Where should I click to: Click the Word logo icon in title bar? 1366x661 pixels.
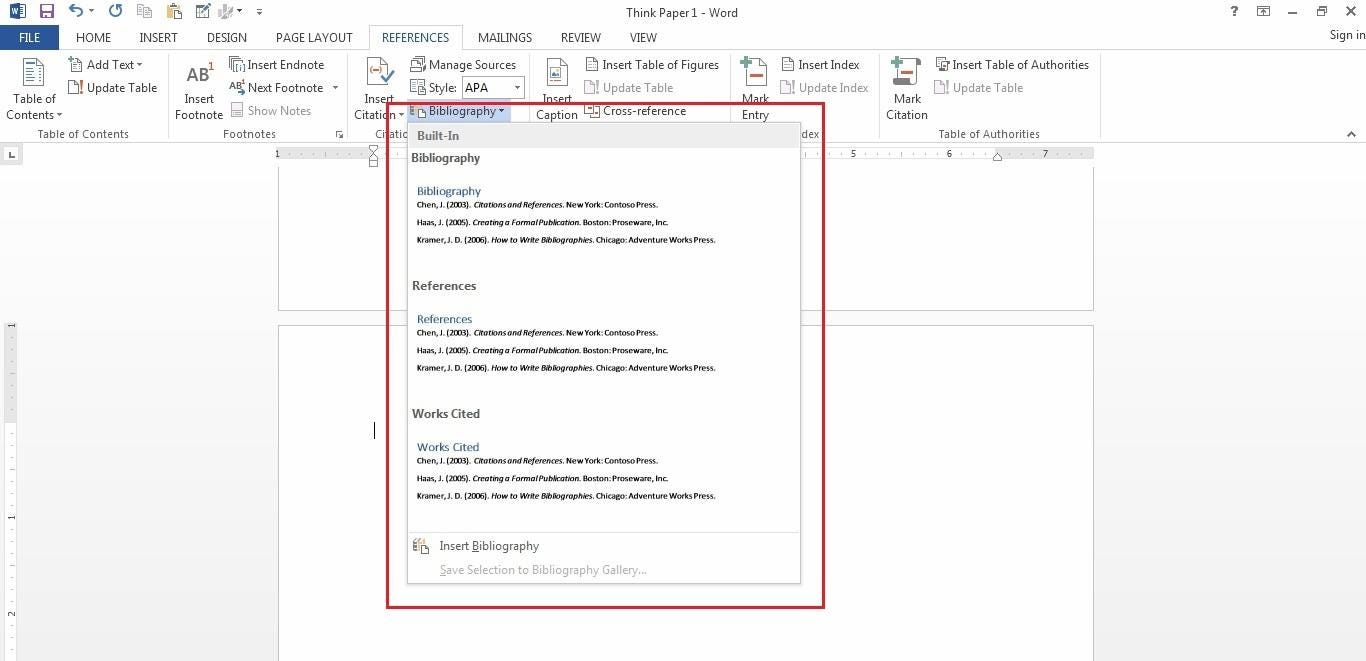[18, 12]
